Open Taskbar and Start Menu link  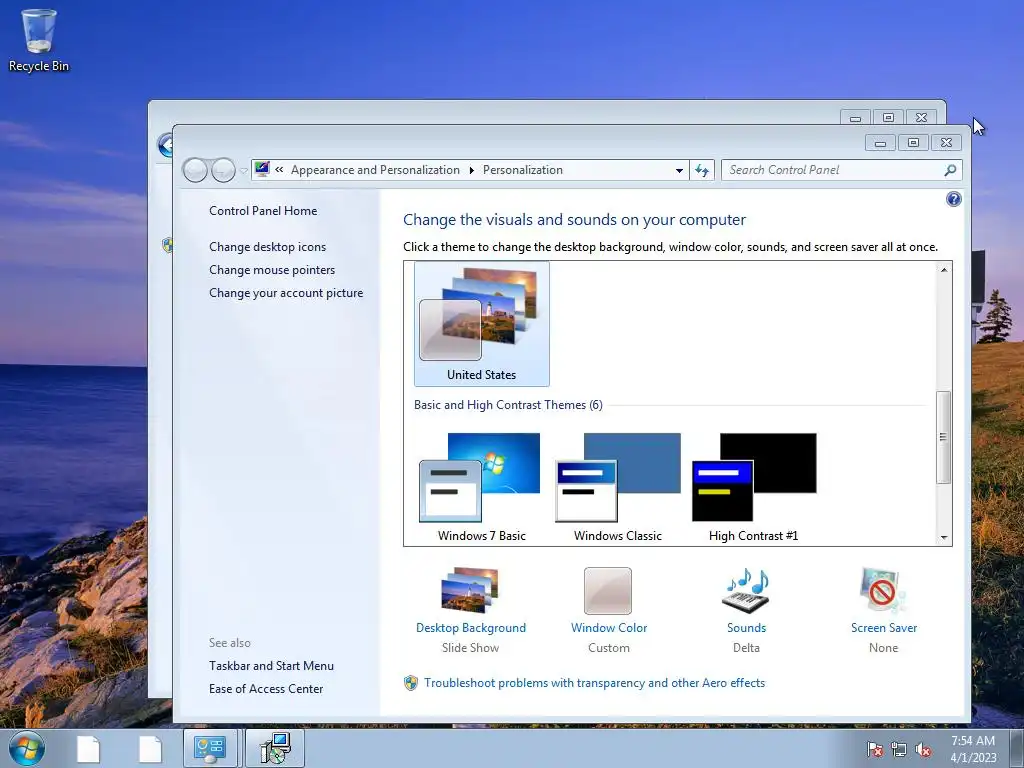pyautogui.click(x=271, y=666)
